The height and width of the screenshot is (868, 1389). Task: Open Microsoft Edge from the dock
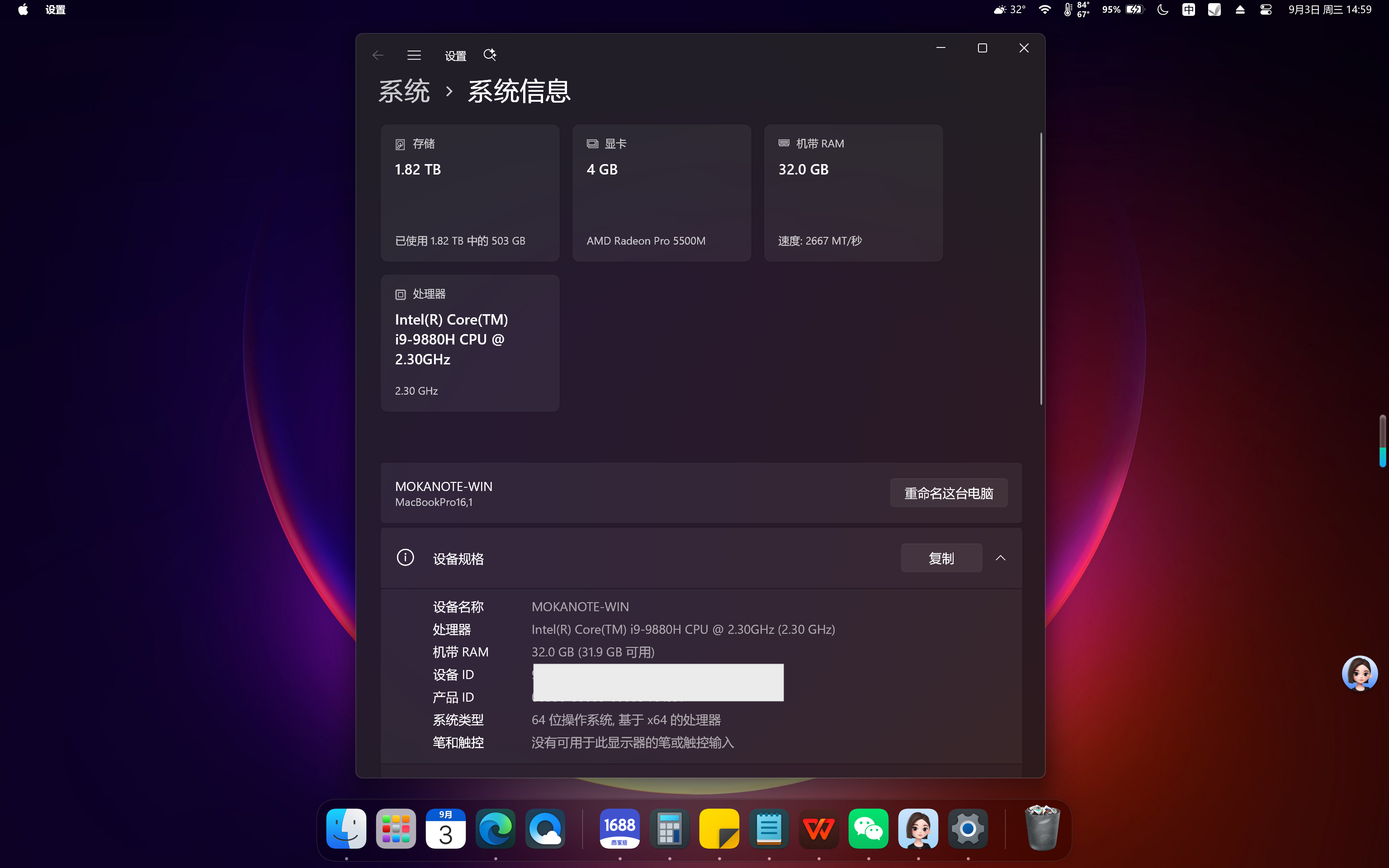pos(496,828)
